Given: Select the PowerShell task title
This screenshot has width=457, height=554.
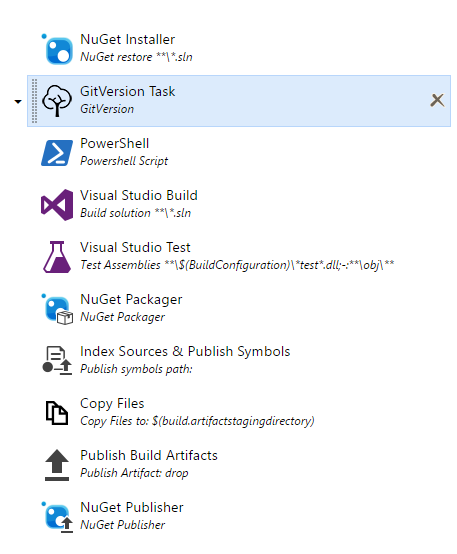Looking at the screenshot, I should tap(115, 143).
